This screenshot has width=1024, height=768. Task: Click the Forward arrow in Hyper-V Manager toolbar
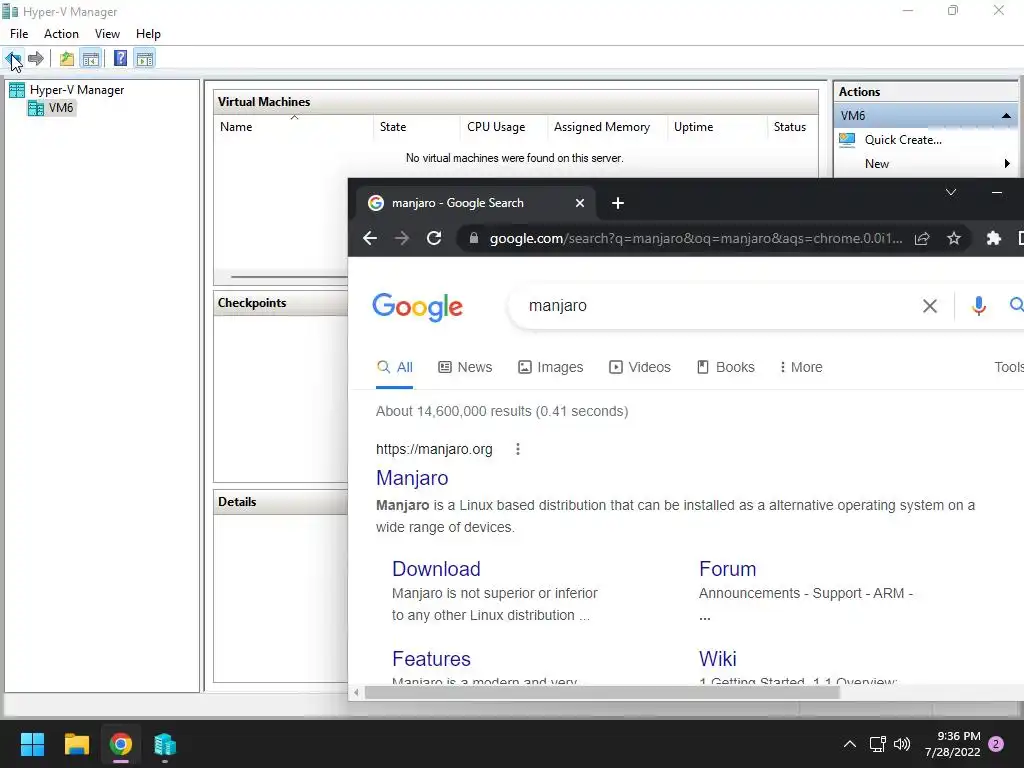coord(36,59)
